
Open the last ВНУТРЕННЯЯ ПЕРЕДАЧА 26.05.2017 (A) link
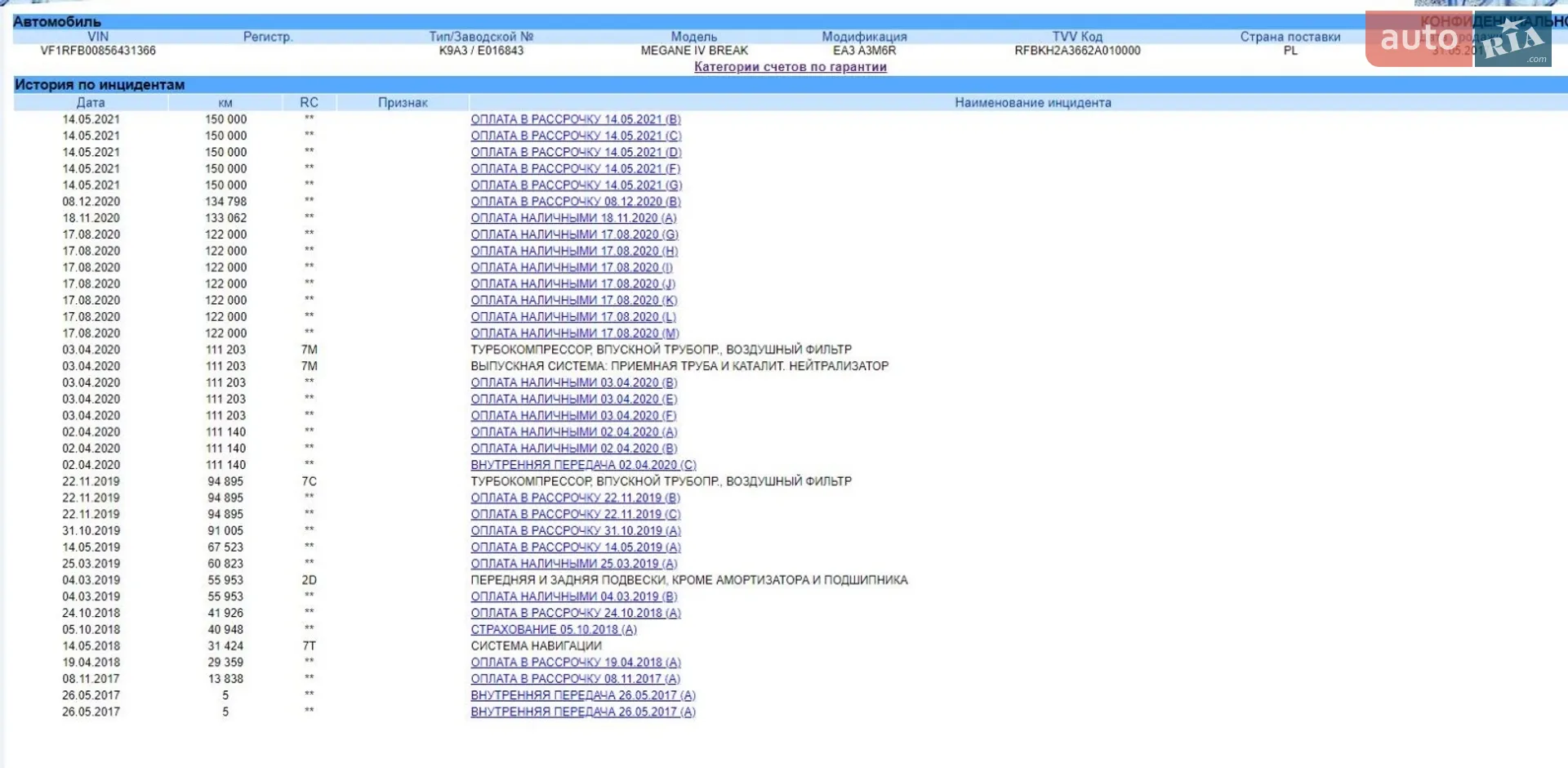tap(583, 712)
